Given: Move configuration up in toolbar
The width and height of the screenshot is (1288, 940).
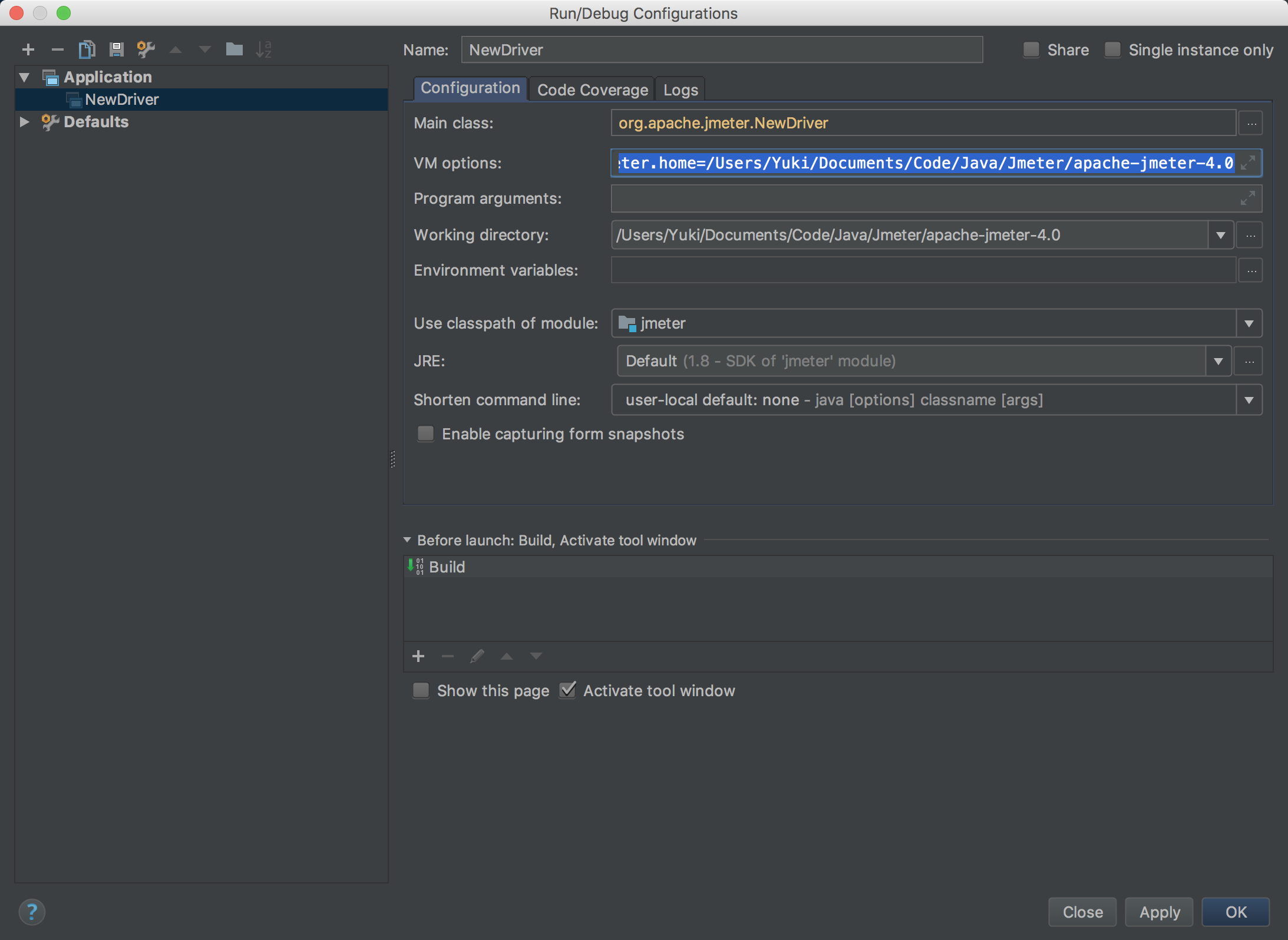Looking at the screenshot, I should tap(175, 50).
